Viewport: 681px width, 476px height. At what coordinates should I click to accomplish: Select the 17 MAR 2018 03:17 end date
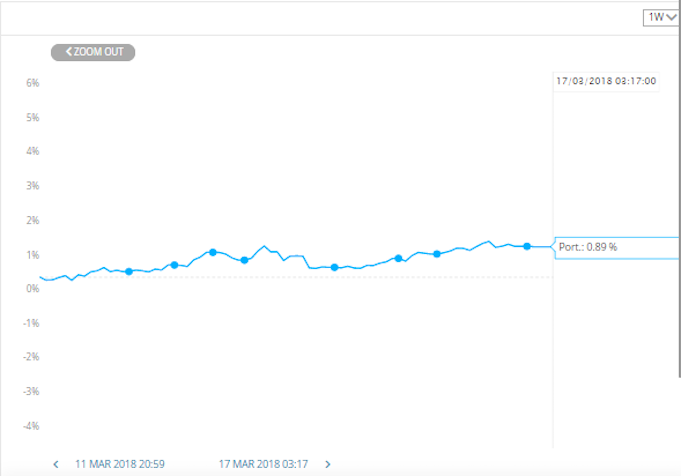coord(263,464)
